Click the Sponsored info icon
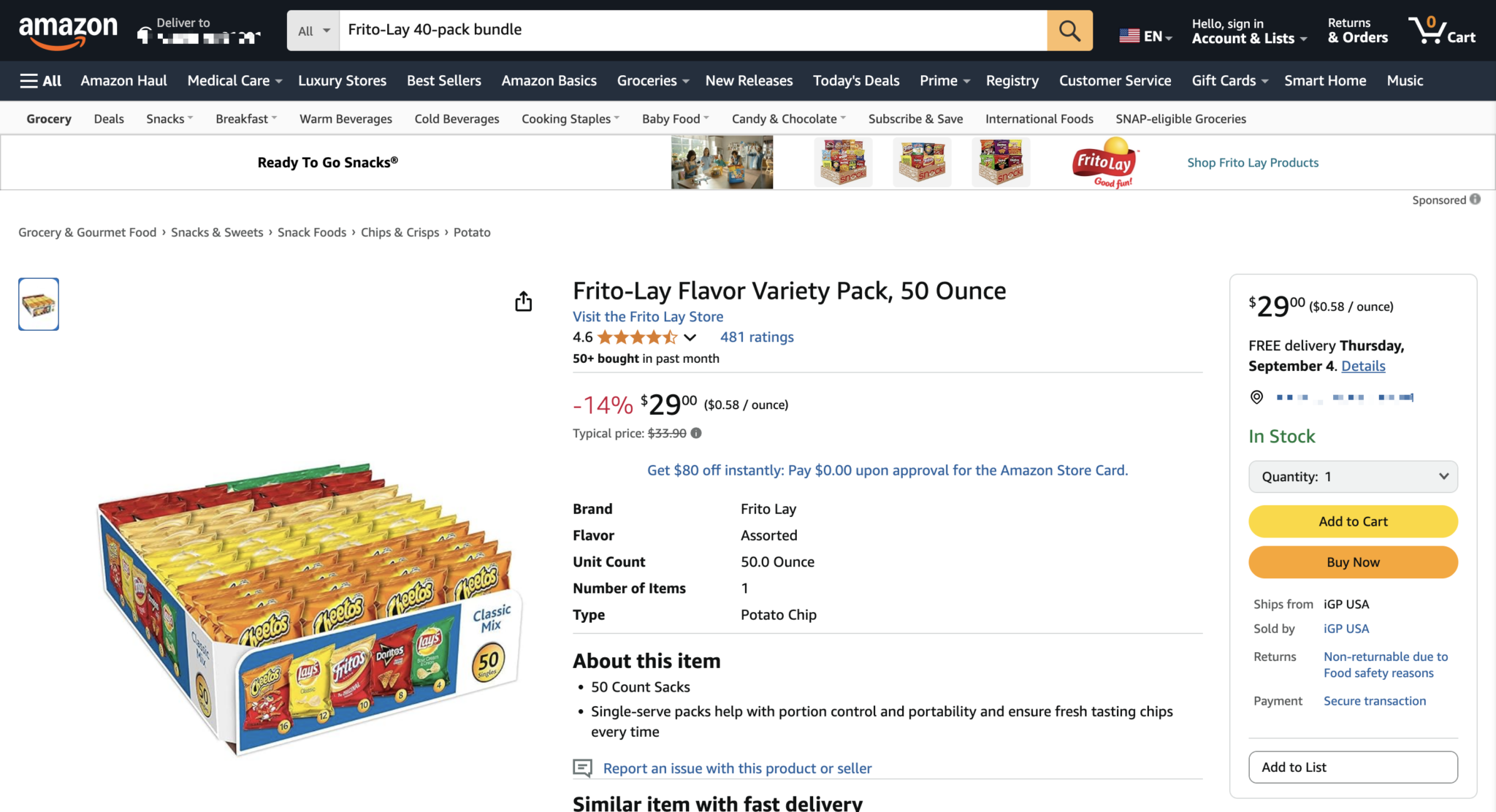Viewport: 1496px width, 812px height. point(1474,199)
